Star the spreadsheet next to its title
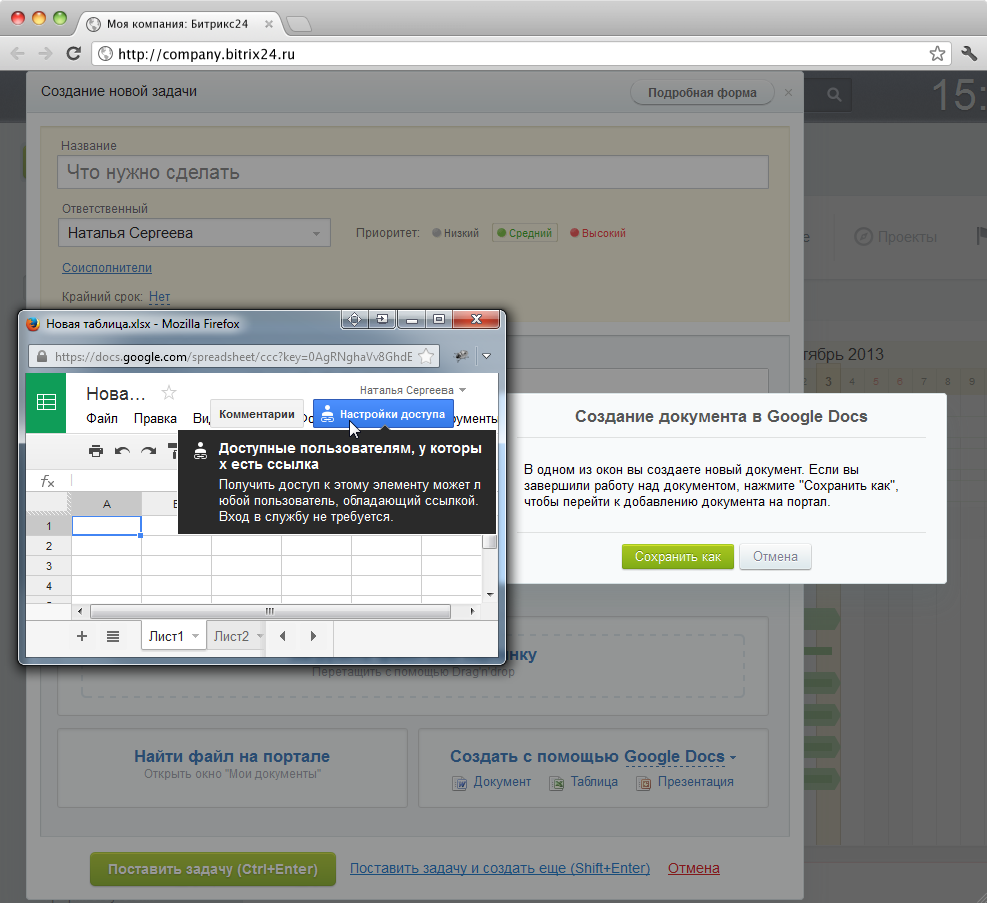Image resolution: width=987 pixels, height=903 pixels. [169, 393]
